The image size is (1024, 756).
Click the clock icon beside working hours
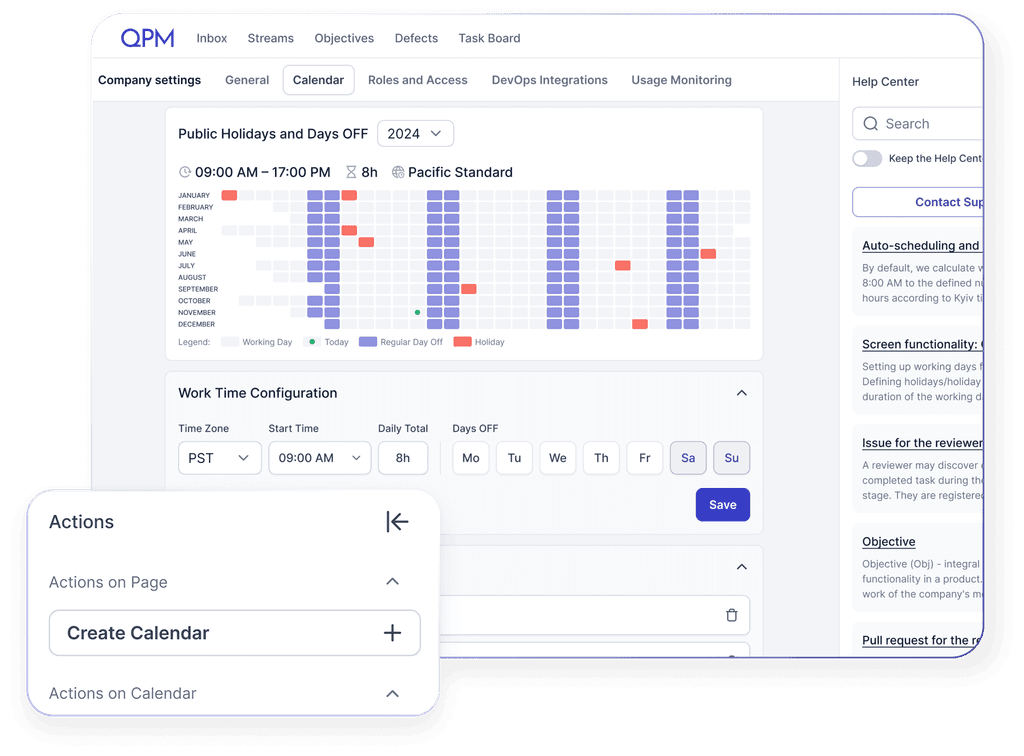pyautogui.click(x=184, y=172)
